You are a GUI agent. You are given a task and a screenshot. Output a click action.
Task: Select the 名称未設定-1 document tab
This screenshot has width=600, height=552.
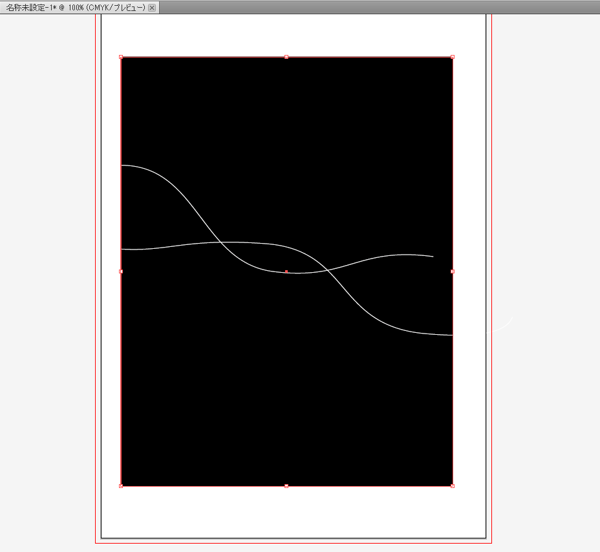79,7
